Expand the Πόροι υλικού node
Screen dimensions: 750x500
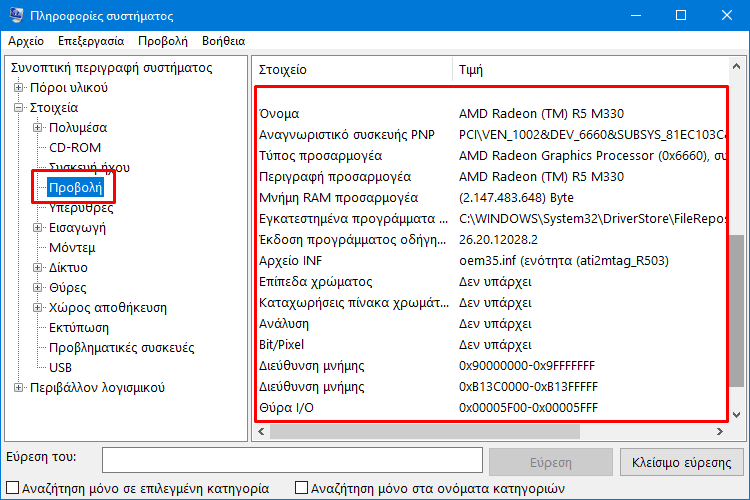pos(18,88)
